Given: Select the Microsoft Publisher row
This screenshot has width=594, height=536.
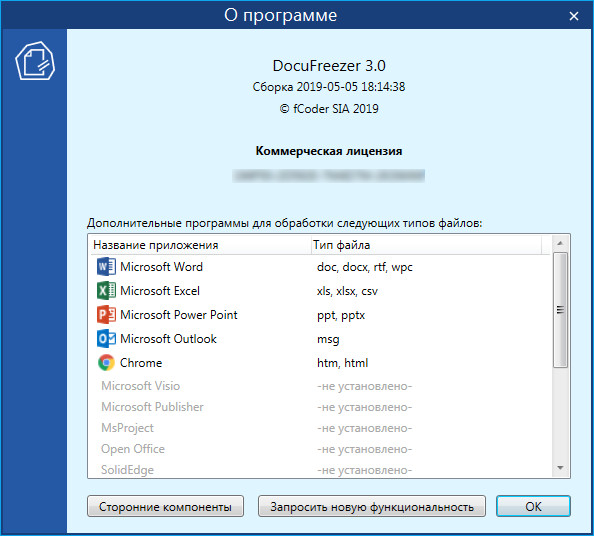Looking at the screenshot, I should 320,407.
